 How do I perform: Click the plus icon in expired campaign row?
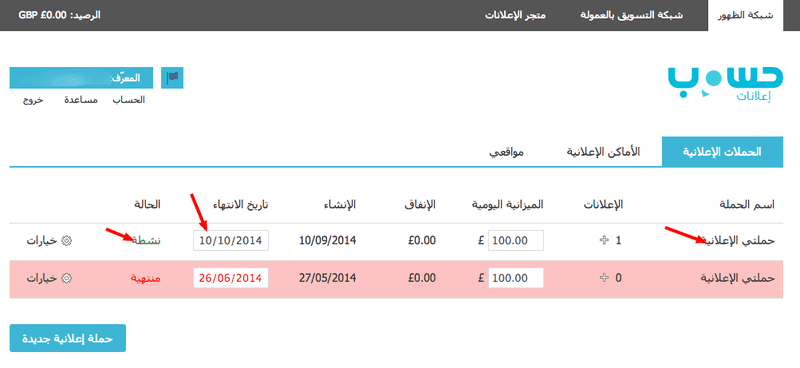coord(605,278)
